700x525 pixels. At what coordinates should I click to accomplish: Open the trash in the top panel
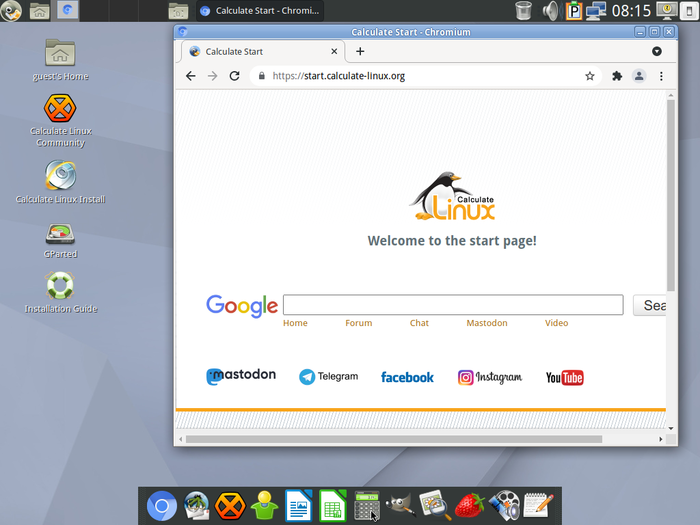point(523,11)
